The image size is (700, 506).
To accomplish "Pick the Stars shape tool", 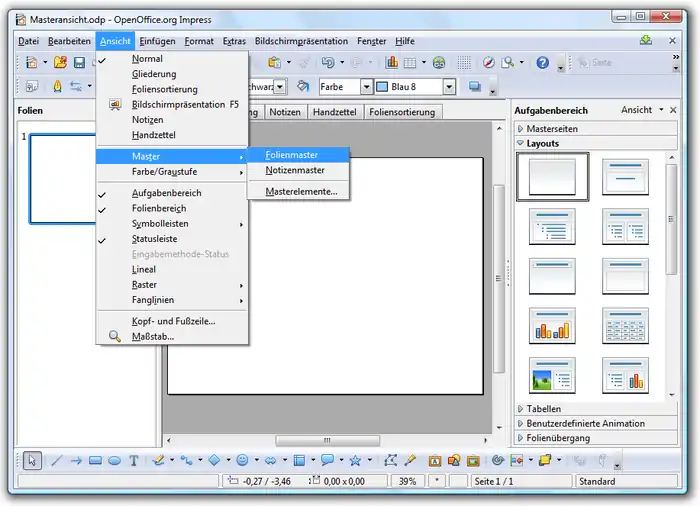I will click(x=355, y=460).
